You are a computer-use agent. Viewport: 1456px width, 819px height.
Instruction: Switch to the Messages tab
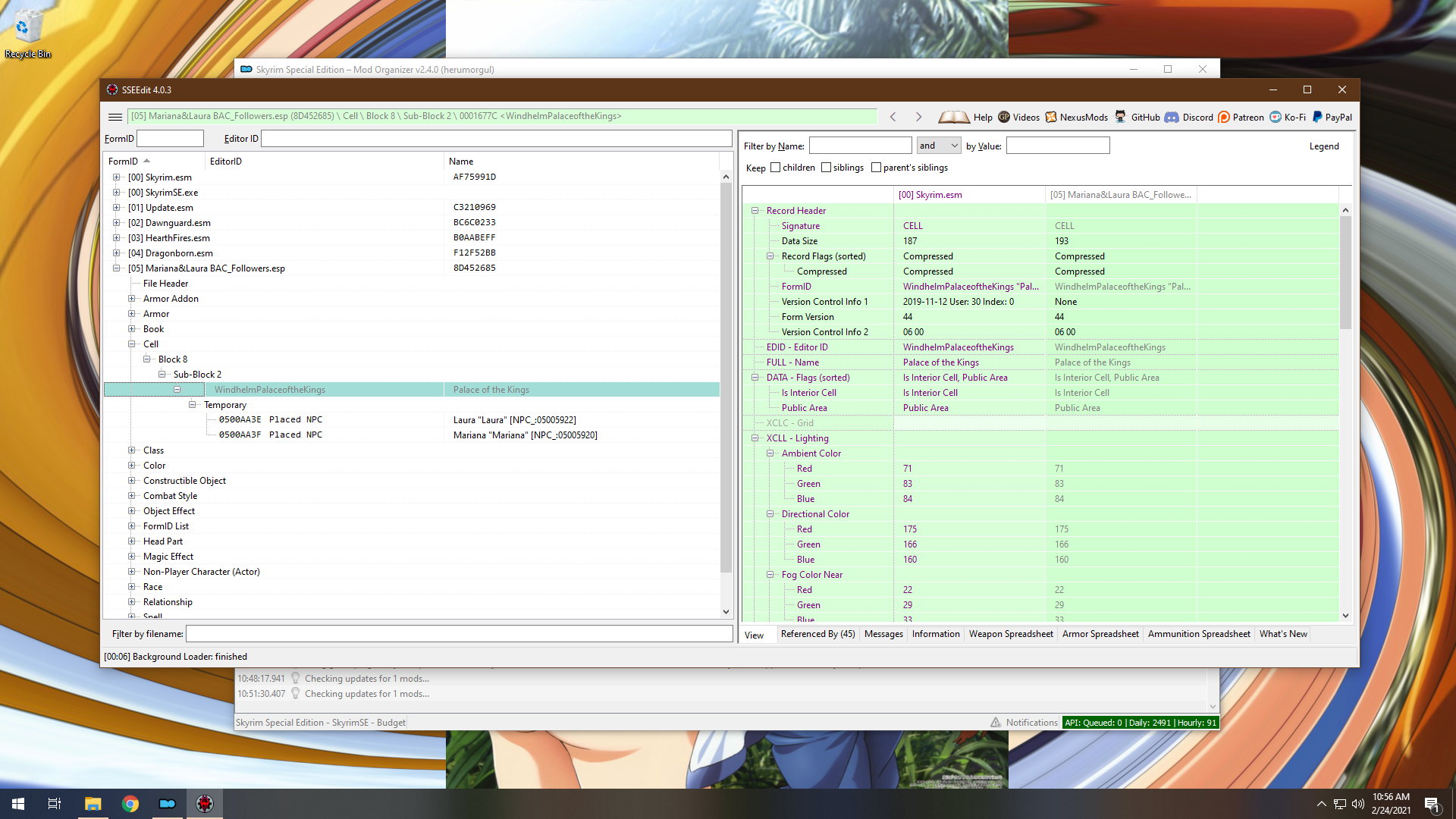coord(883,634)
